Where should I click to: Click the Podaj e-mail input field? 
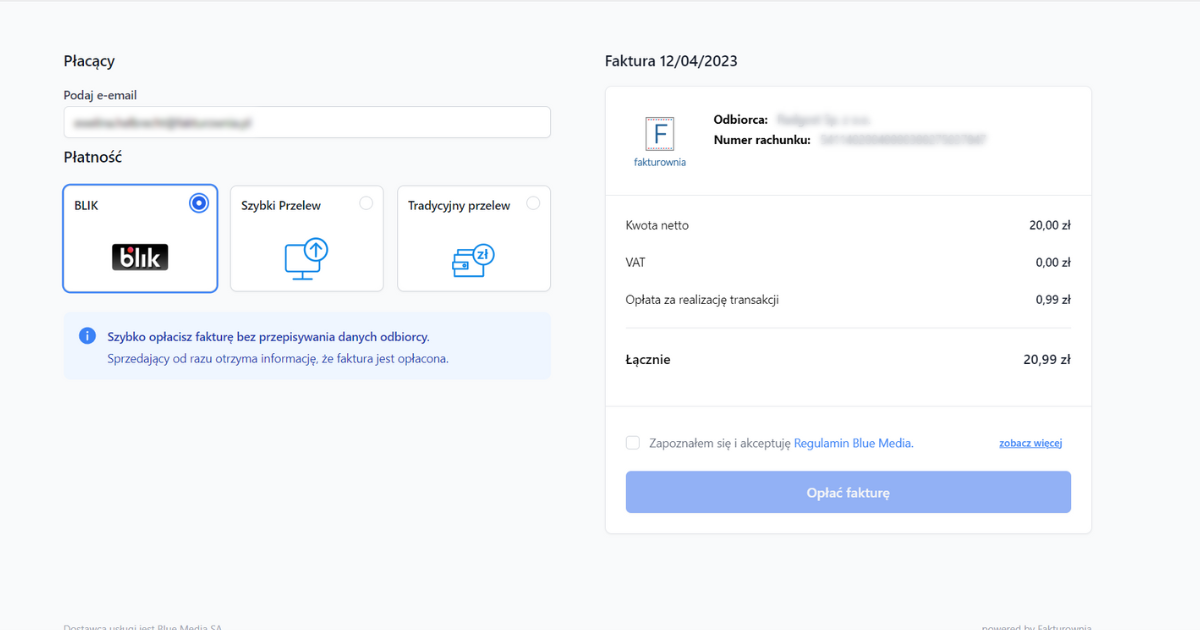[307, 122]
